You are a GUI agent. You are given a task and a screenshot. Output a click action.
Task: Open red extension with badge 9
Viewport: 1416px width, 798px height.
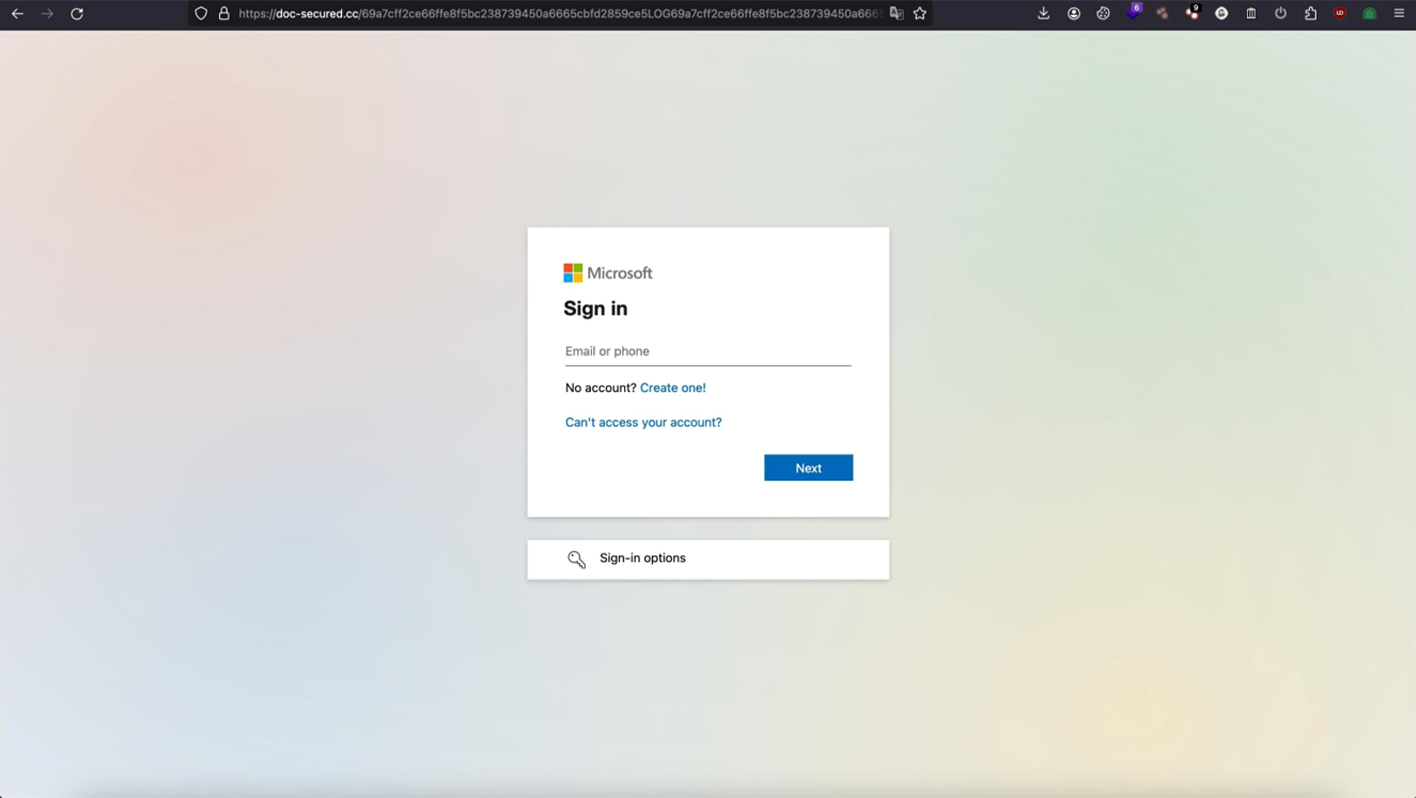(x=1192, y=13)
